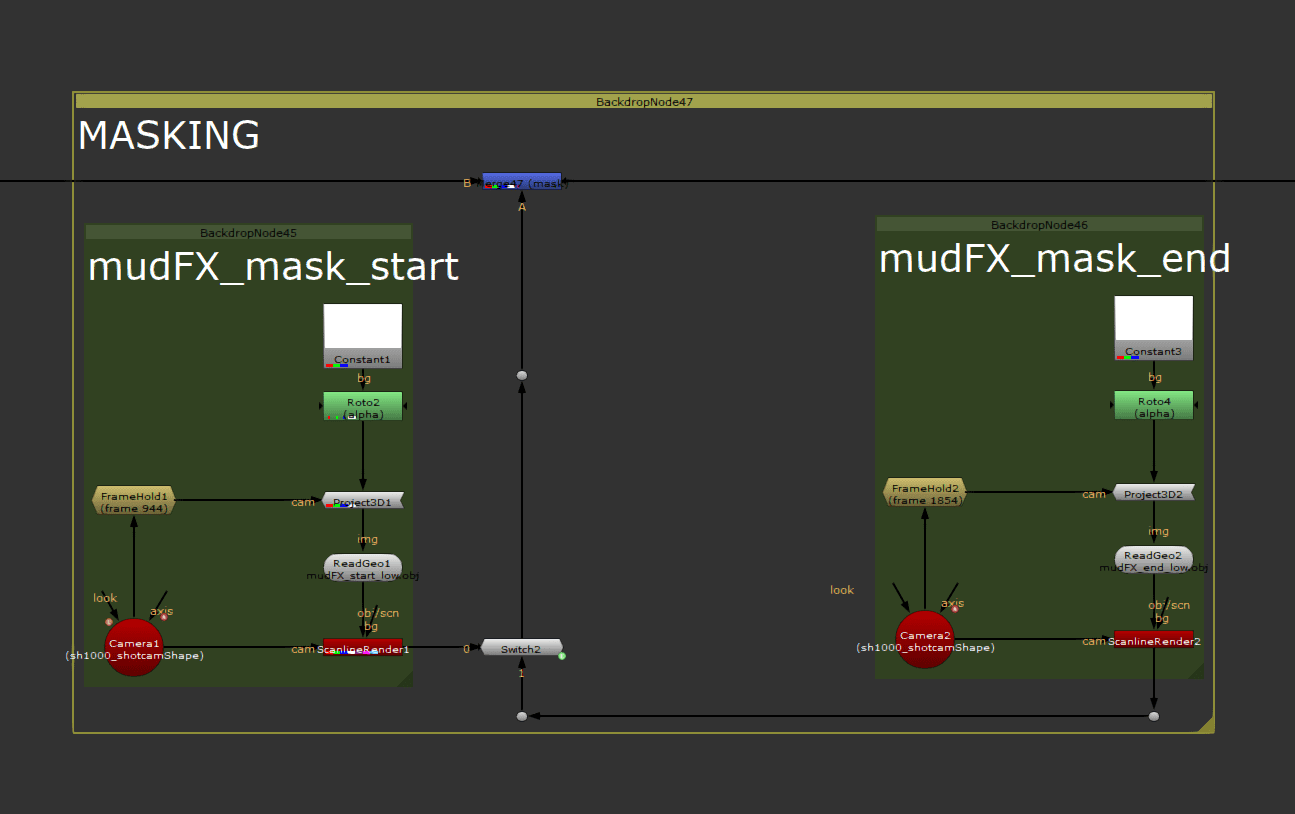Viewport: 1295px width, 814px height.
Task: Open ReadGeo1 loading mudFX_start_low.obj
Action: click(362, 563)
